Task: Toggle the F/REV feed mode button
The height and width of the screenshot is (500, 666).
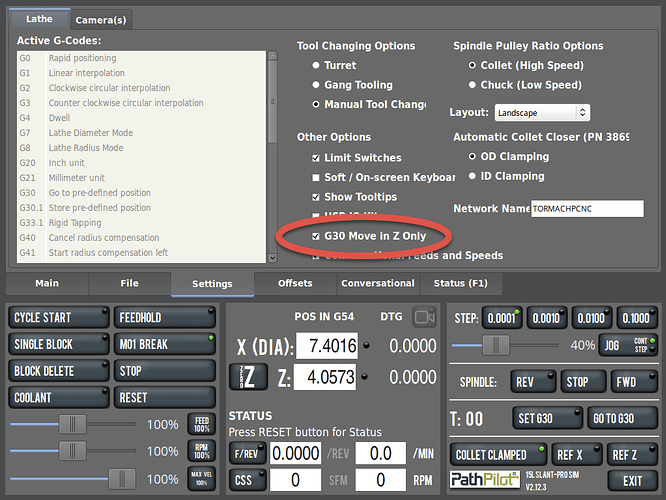Action: click(247, 454)
